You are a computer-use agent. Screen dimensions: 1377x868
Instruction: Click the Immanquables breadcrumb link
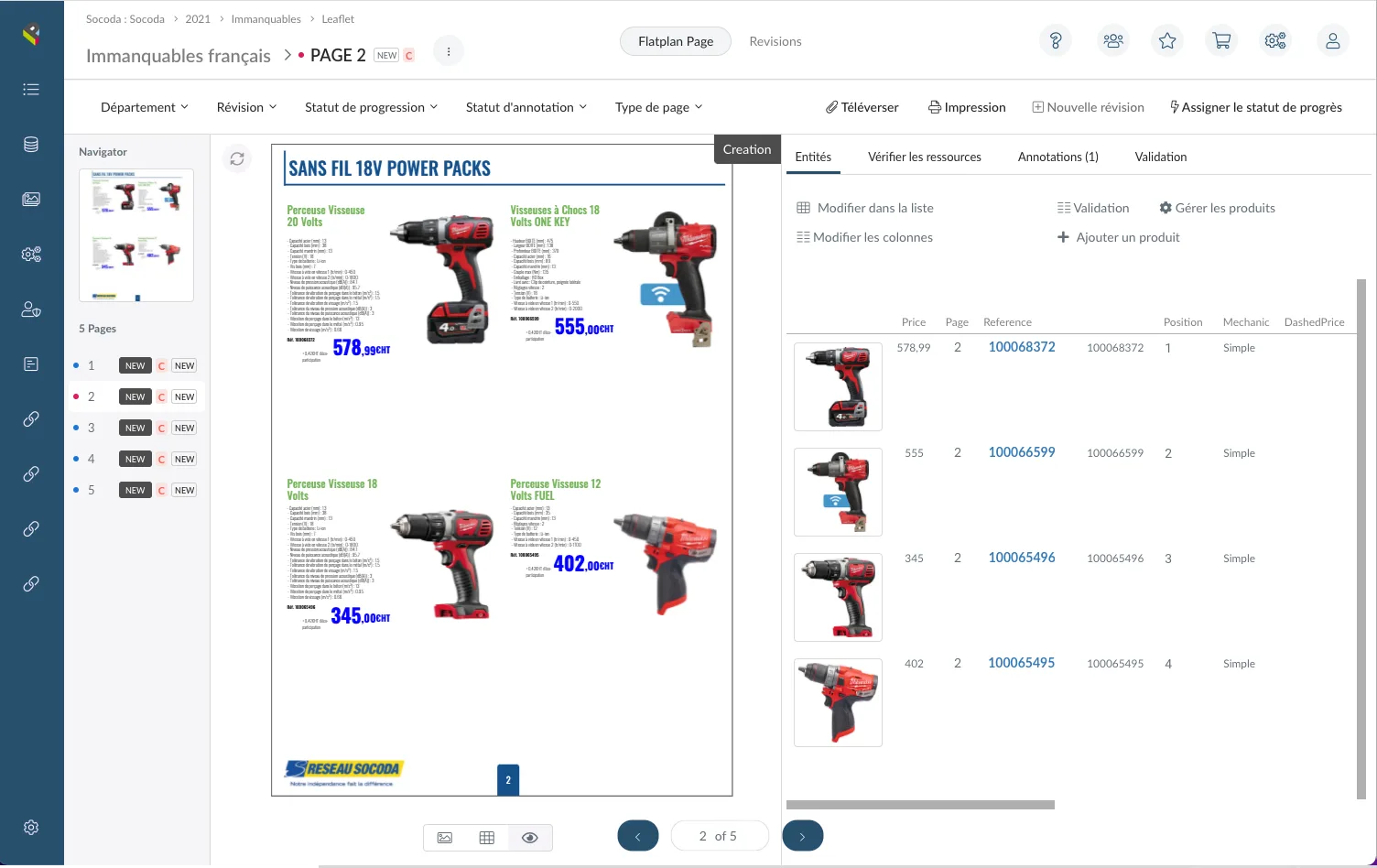coord(266,19)
